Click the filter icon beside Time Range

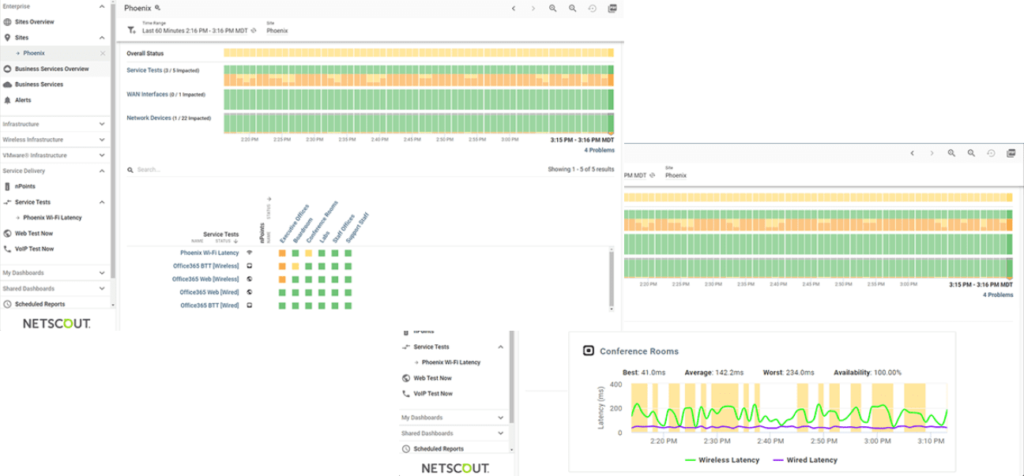point(131,29)
